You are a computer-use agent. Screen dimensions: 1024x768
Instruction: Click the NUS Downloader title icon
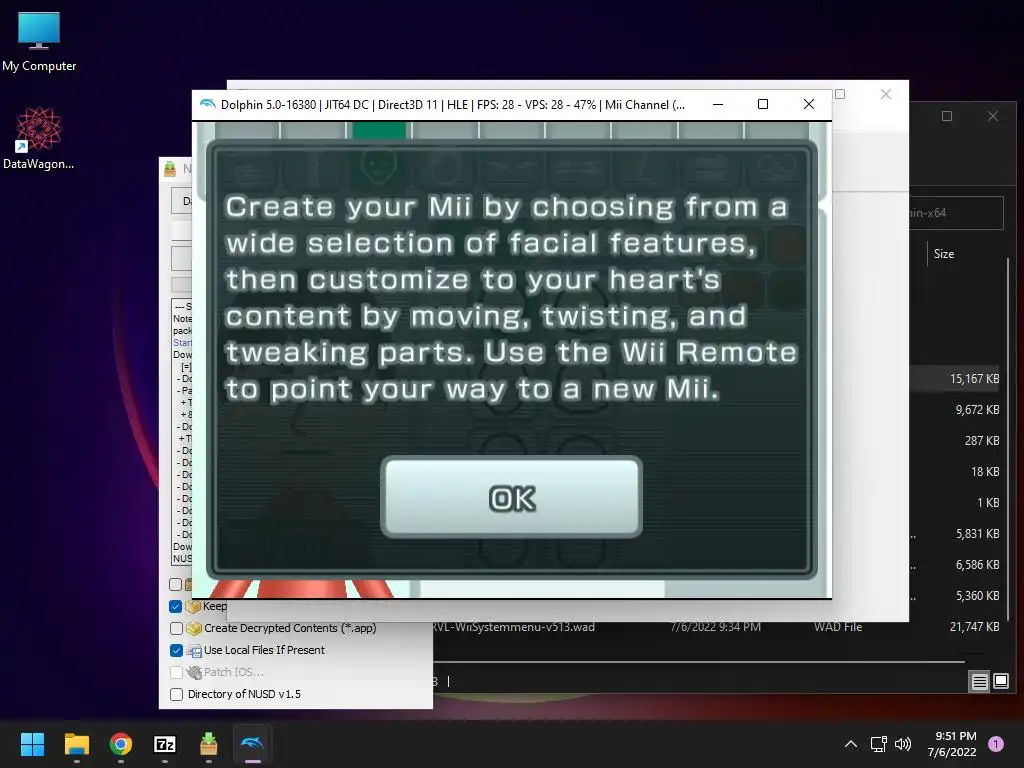pyautogui.click(x=170, y=169)
